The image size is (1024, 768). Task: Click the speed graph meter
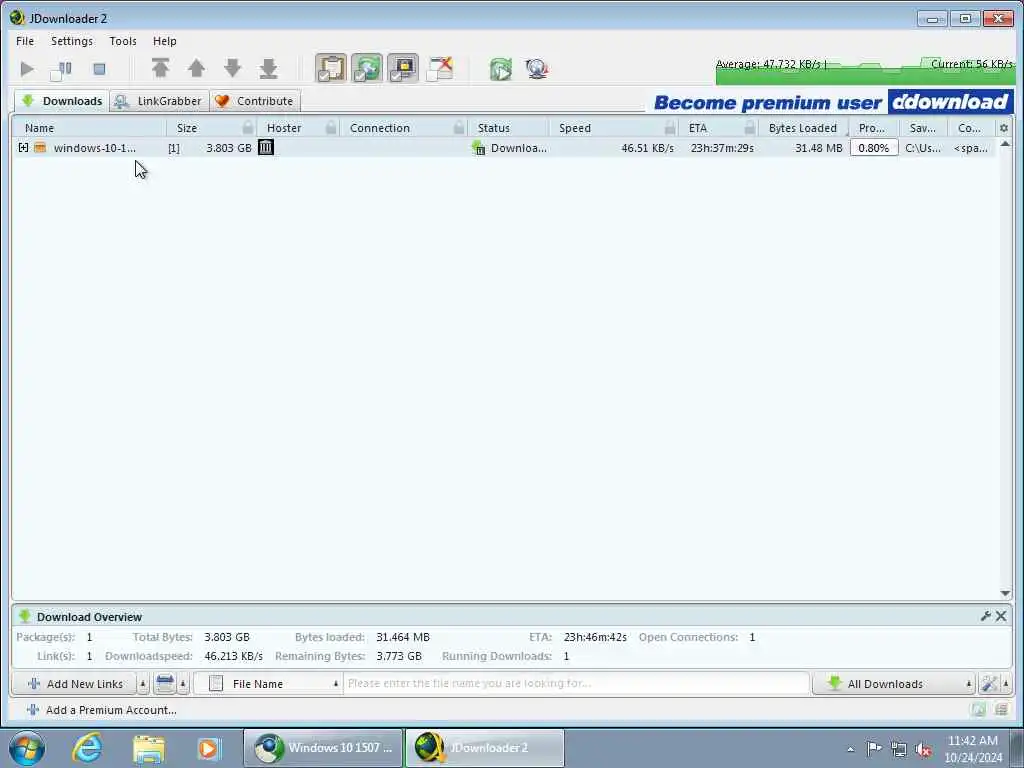click(x=864, y=71)
